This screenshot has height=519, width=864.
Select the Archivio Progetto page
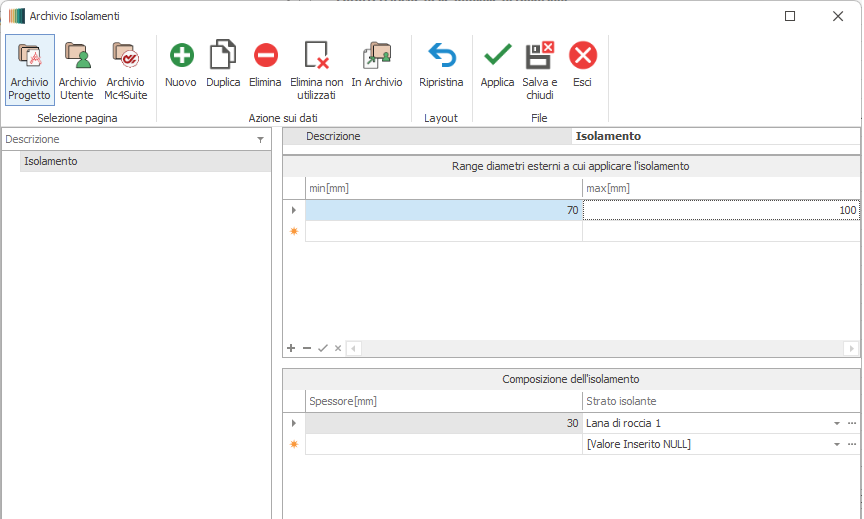pos(29,69)
